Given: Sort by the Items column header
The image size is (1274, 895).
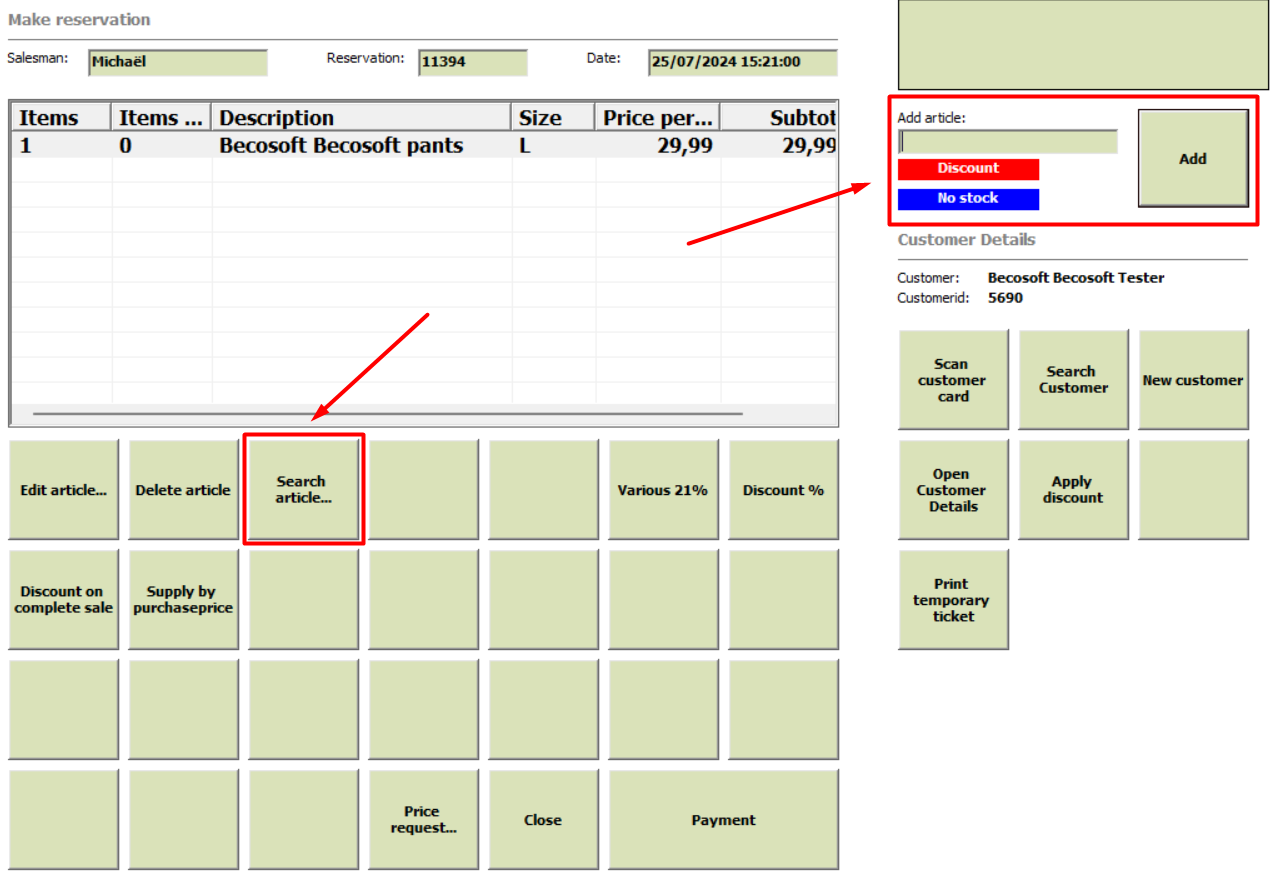Looking at the screenshot, I should click(x=61, y=118).
